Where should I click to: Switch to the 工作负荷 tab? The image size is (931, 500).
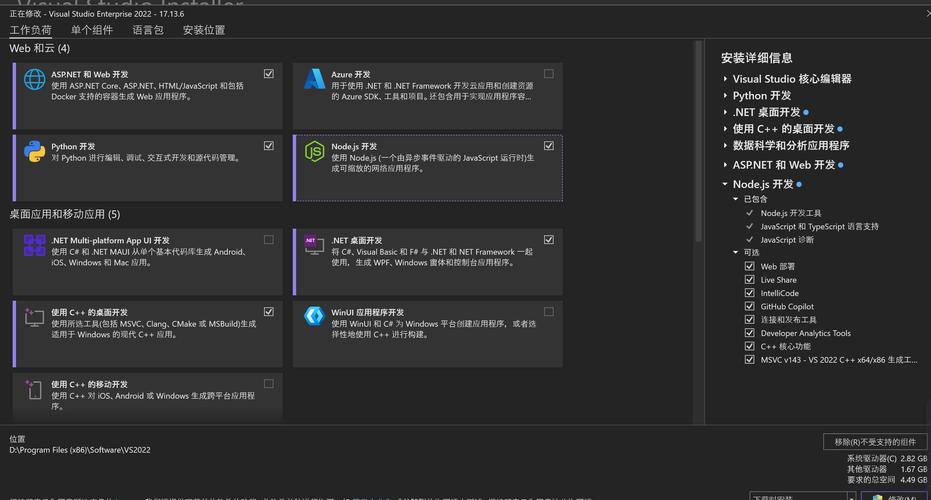point(30,30)
